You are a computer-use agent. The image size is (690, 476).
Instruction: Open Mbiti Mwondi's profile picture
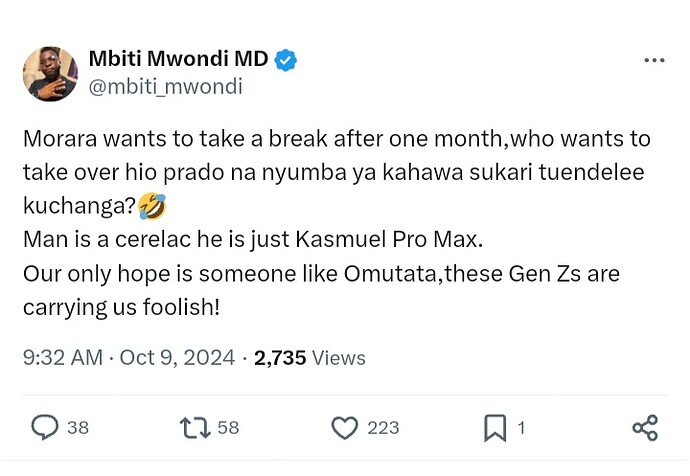click(x=52, y=73)
